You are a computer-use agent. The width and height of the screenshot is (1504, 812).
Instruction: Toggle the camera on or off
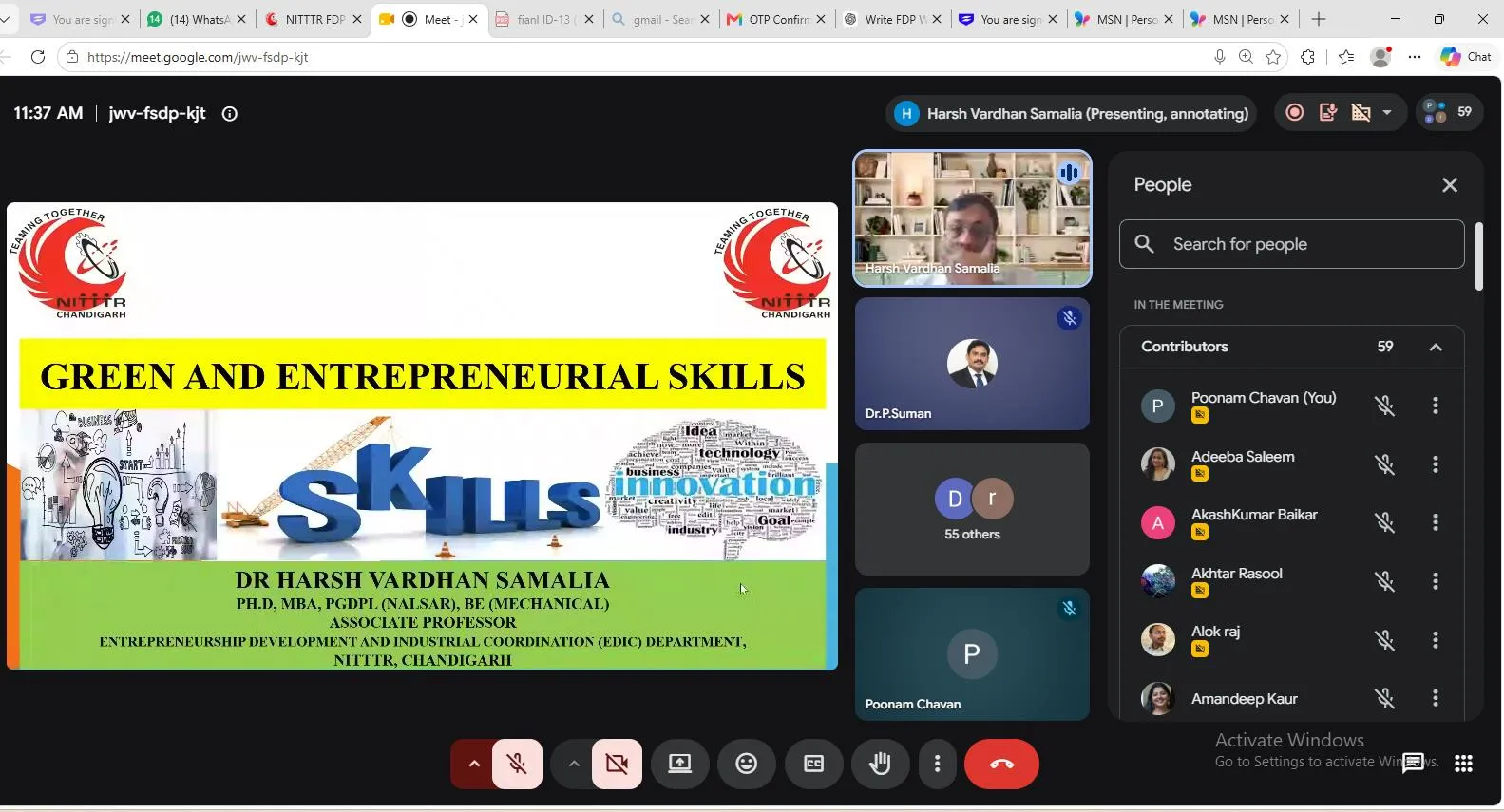[617, 764]
